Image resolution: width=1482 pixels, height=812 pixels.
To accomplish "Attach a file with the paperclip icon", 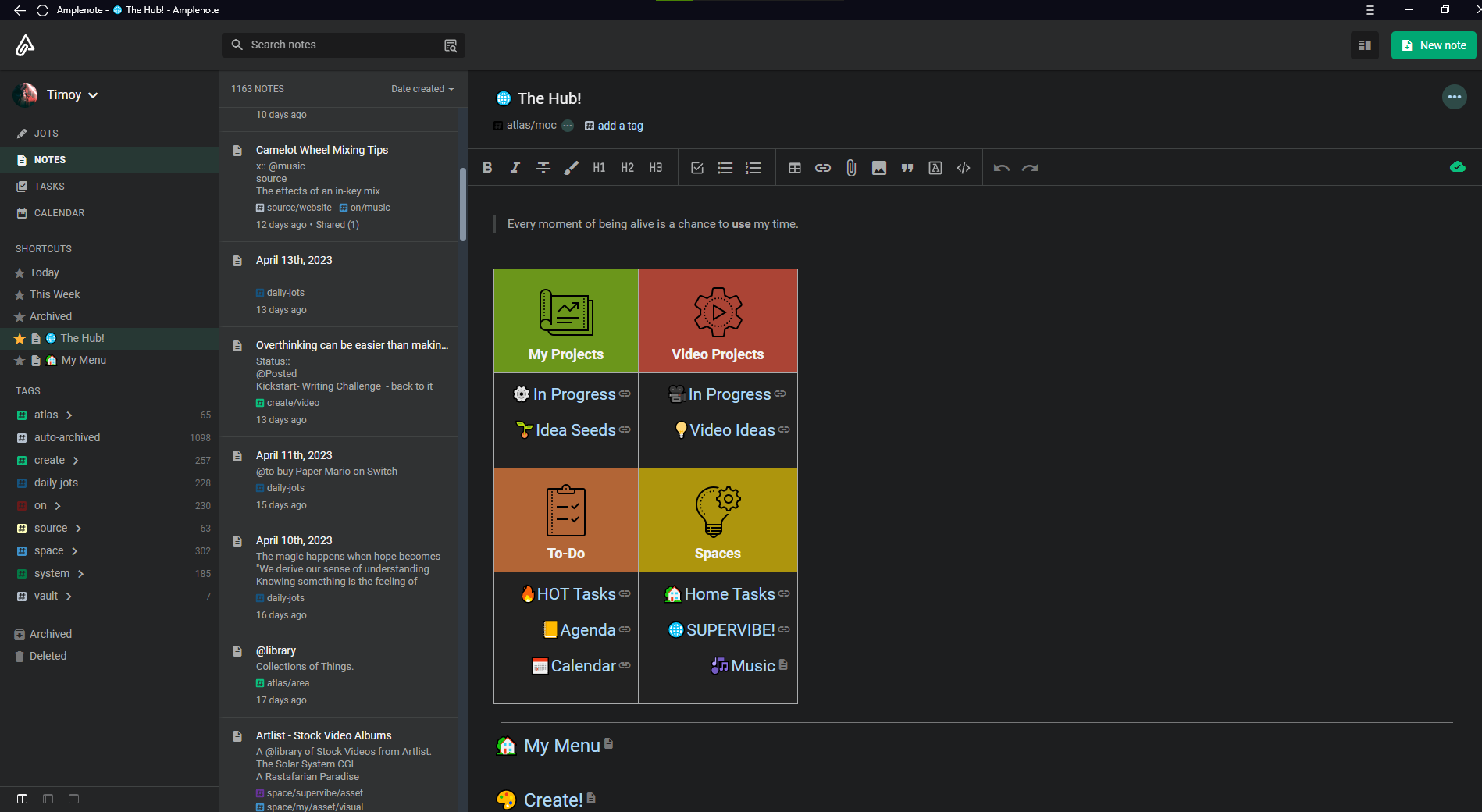I will click(850, 167).
